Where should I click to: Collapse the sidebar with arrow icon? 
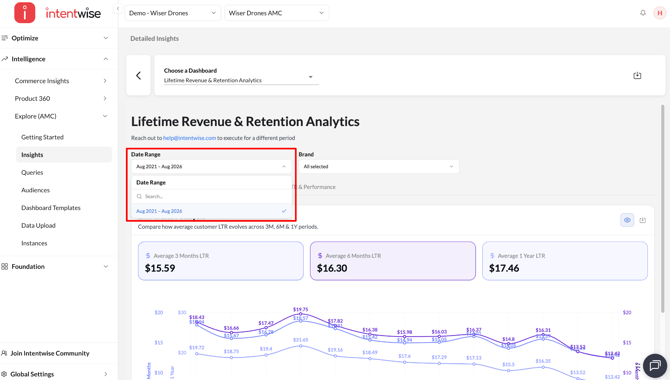(118, 8)
